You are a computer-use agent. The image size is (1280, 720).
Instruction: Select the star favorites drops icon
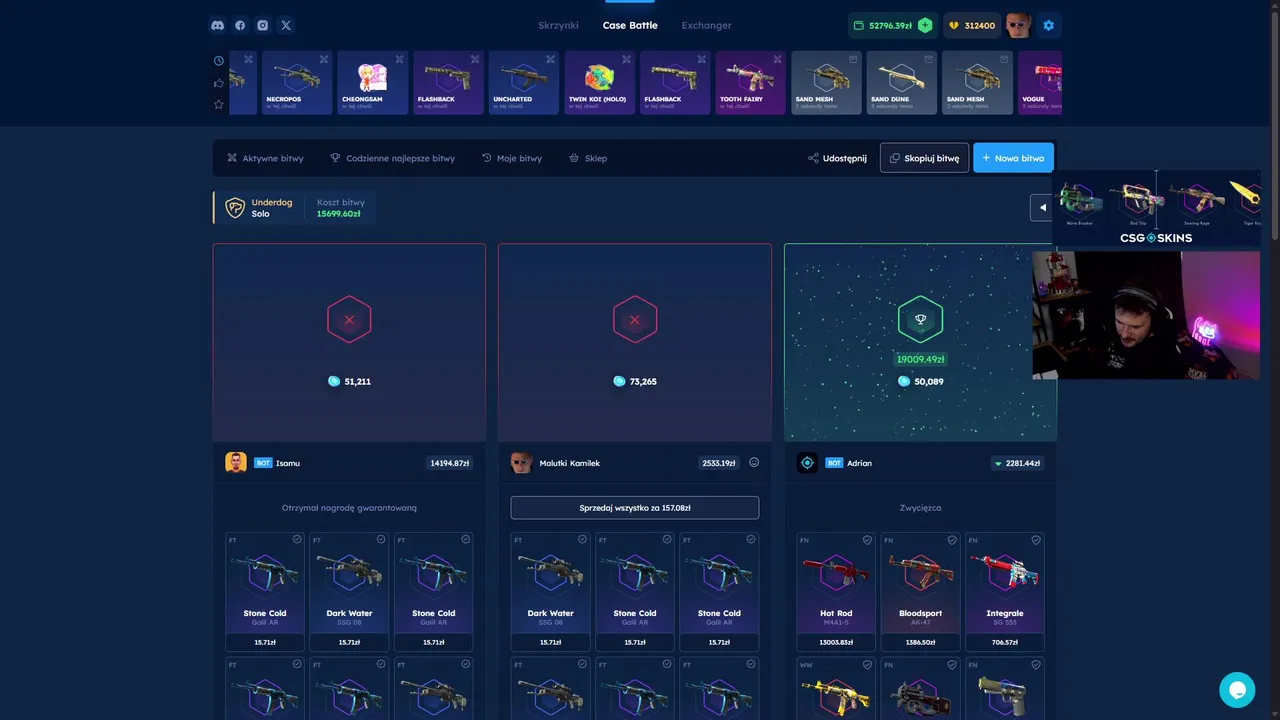click(x=219, y=104)
